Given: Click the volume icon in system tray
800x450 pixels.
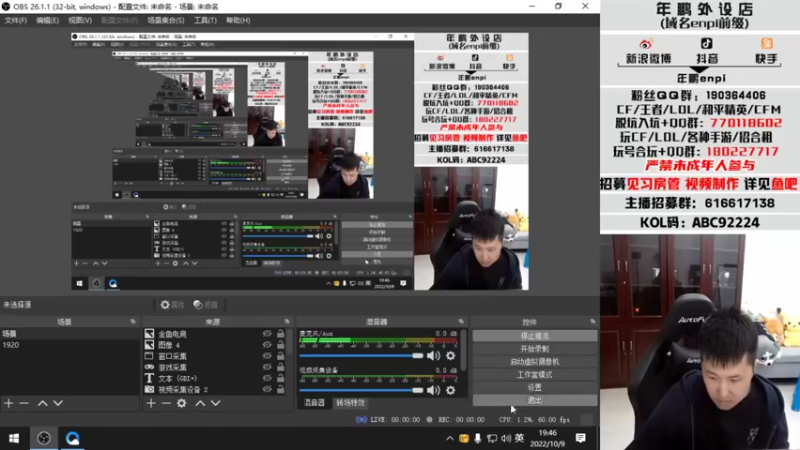Looking at the screenshot, I should (x=506, y=438).
